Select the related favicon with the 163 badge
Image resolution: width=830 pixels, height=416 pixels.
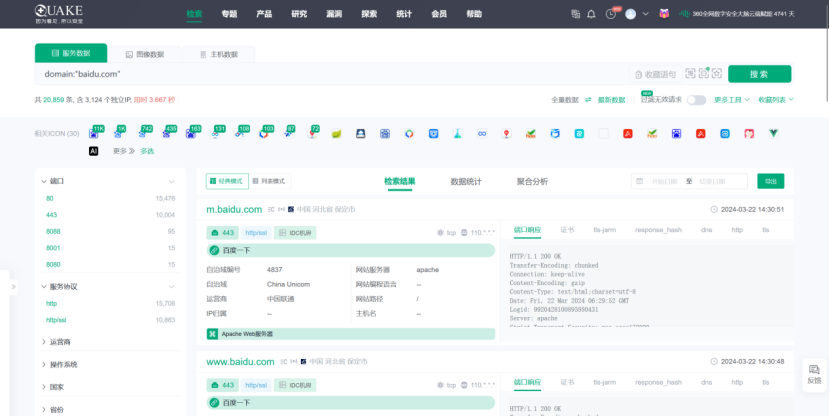pyautogui.click(x=191, y=134)
